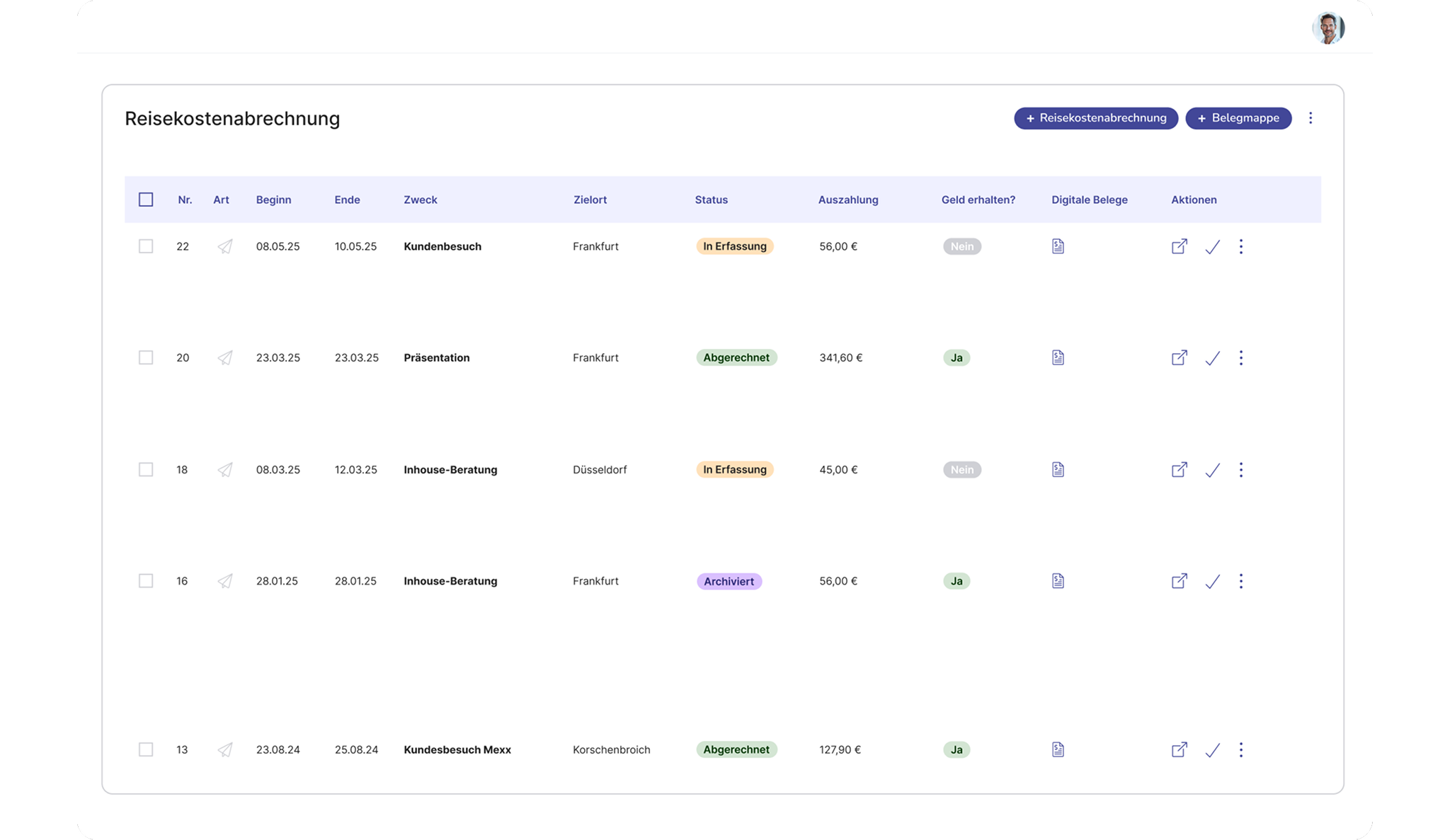
Task: Open three-dot menu beside Belegmappe button
Action: point(1311,118)
